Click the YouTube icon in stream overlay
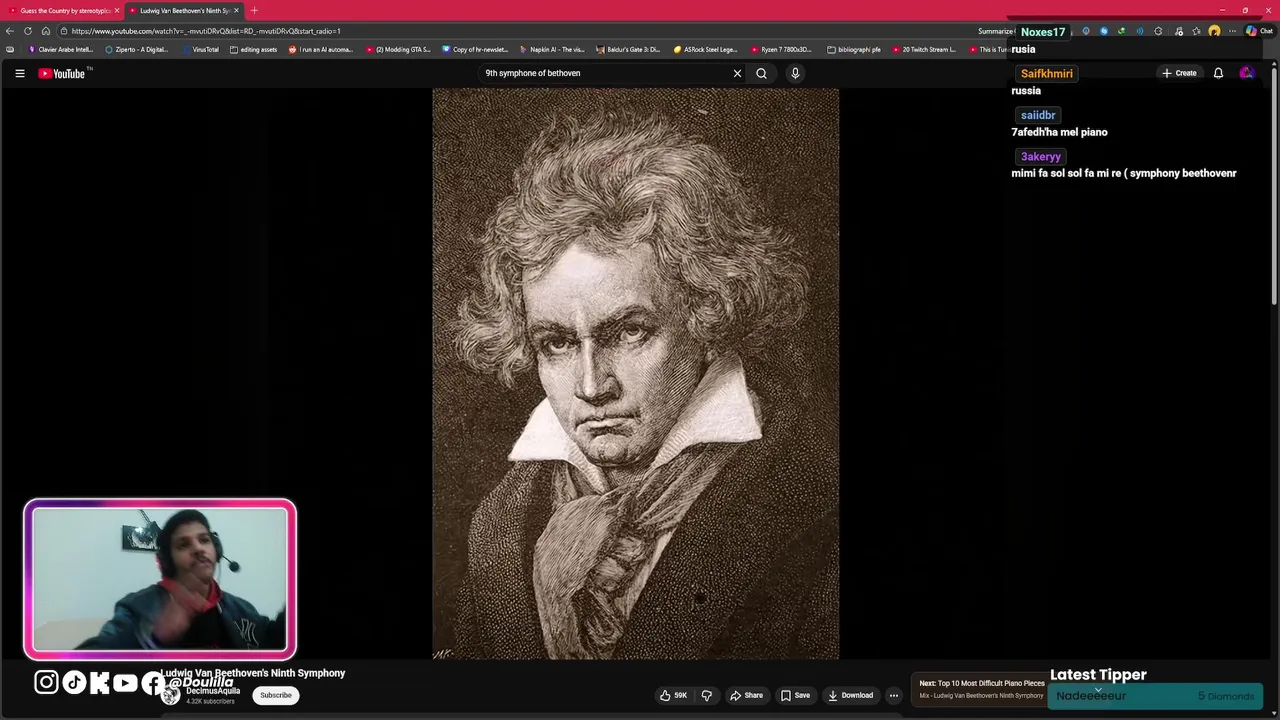The width and height of the screenshot is (1280, 720). [125, 682]
